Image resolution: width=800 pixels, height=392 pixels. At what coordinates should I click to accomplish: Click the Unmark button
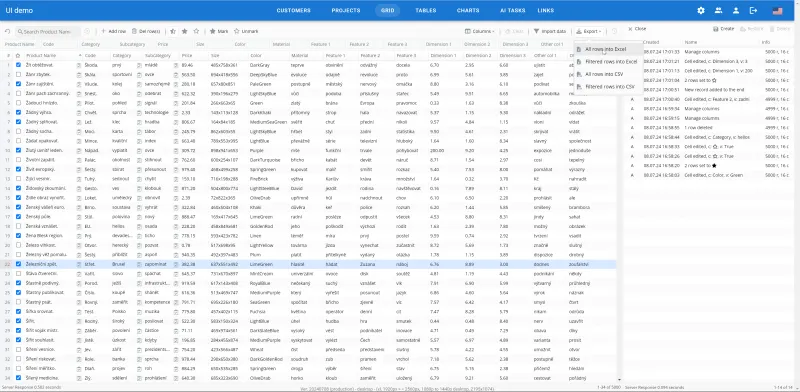246,31
